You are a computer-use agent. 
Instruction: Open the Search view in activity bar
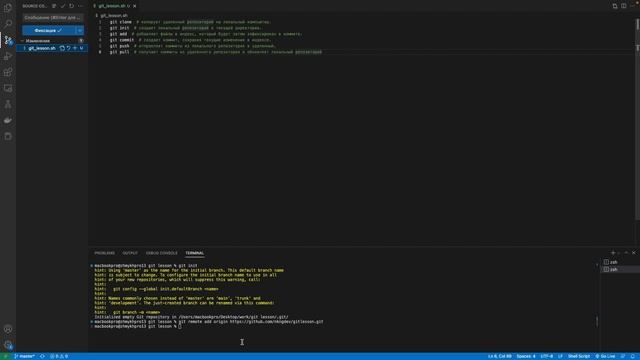coord(8,24)
